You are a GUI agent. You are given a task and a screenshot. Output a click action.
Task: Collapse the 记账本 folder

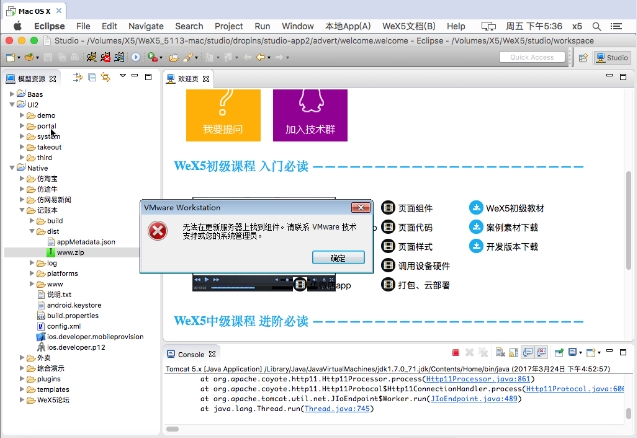pyautogui.click(x=22, y=210)
